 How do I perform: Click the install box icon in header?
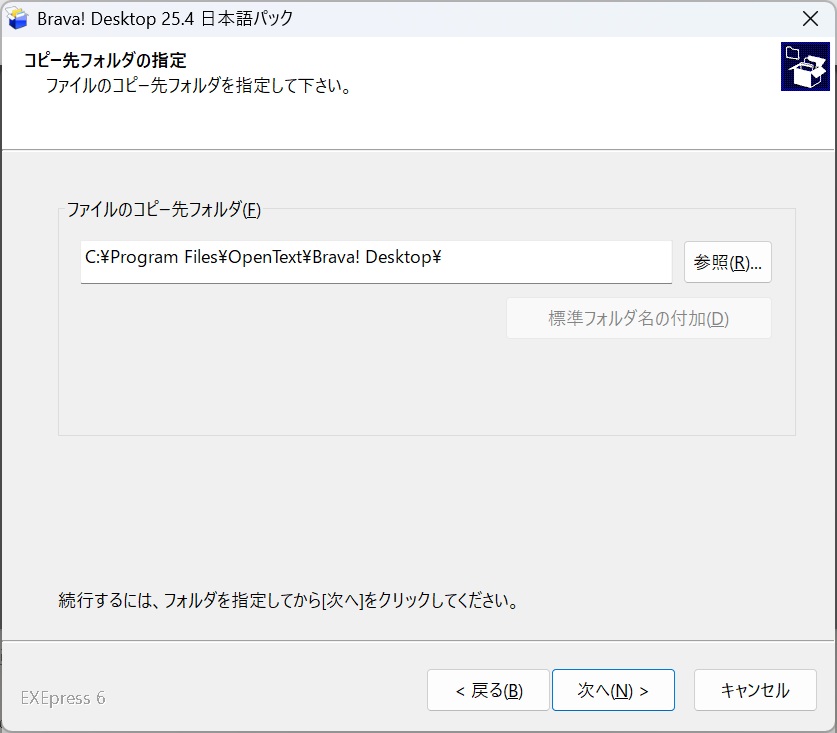805,67
